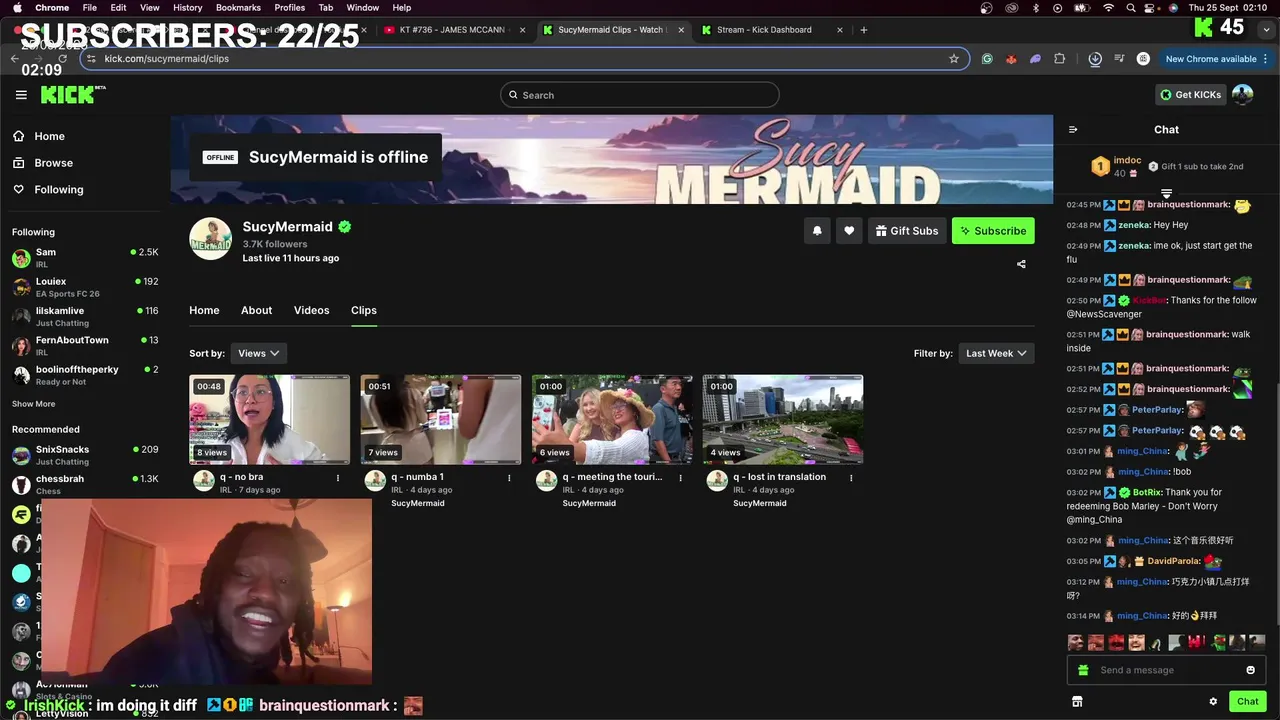Click the Kick search field

pos(640,95)
